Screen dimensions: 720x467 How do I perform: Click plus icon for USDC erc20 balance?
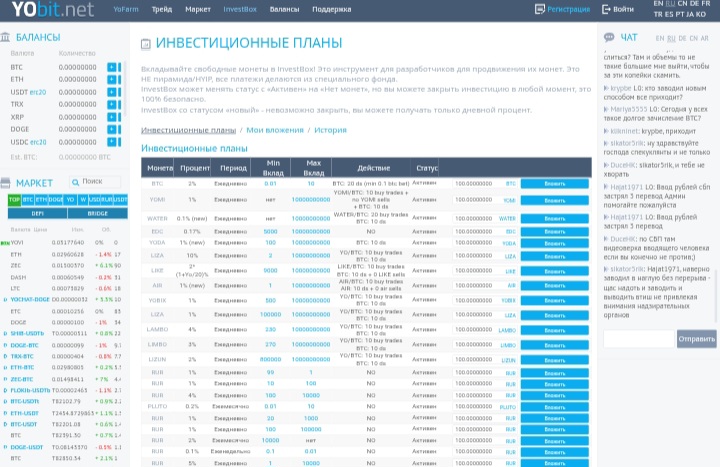(112, 142)
